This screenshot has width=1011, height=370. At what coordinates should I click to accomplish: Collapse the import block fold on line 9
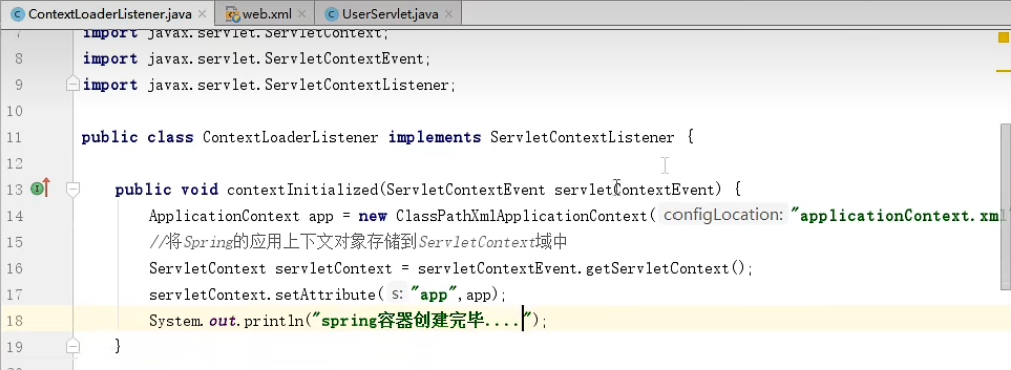73,84
